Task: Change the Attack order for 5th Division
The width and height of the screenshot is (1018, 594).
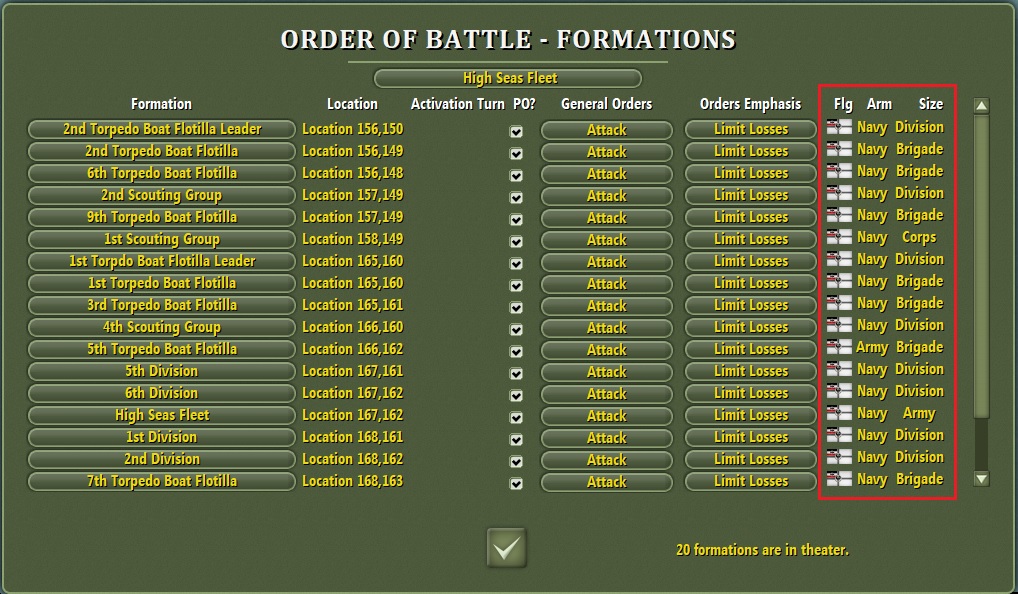Action: point(606,371)
